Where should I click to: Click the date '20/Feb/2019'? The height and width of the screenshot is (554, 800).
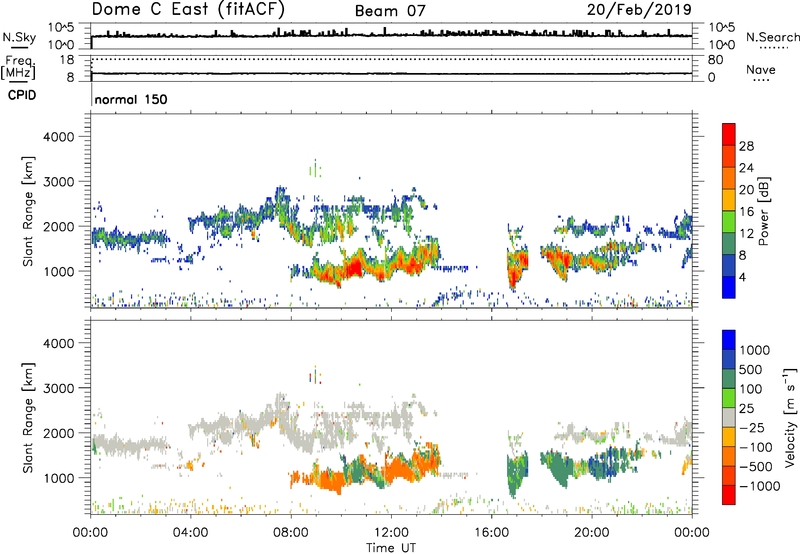(639, 9)
